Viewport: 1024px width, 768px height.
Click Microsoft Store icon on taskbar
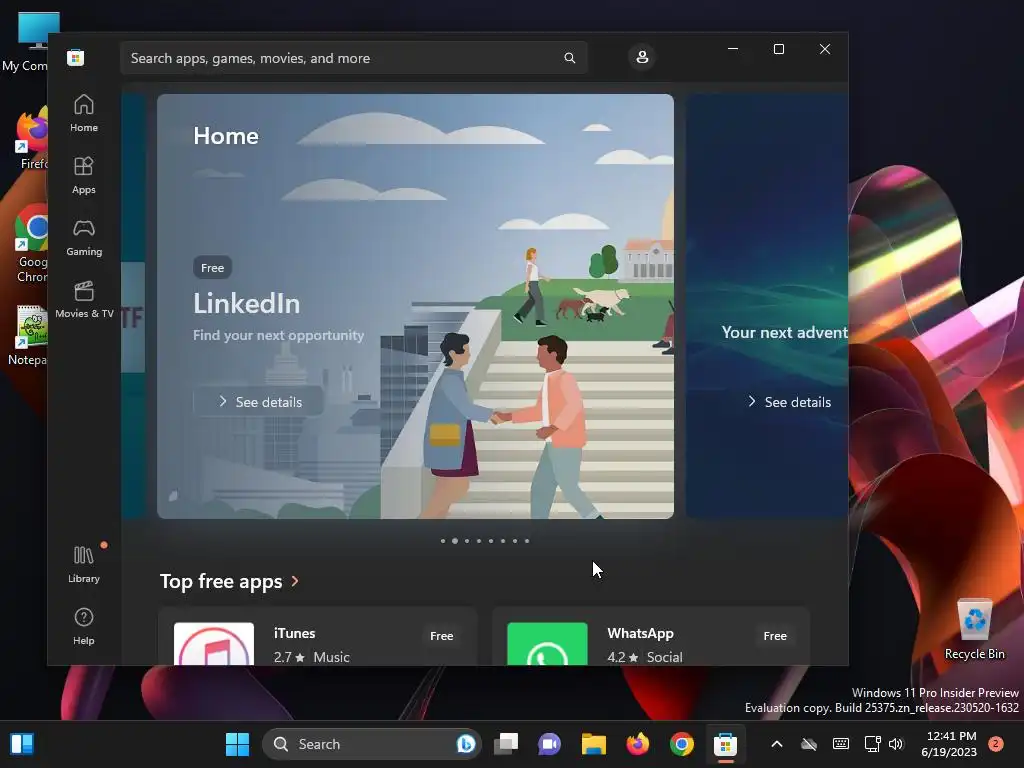click(x=726, y=744)
